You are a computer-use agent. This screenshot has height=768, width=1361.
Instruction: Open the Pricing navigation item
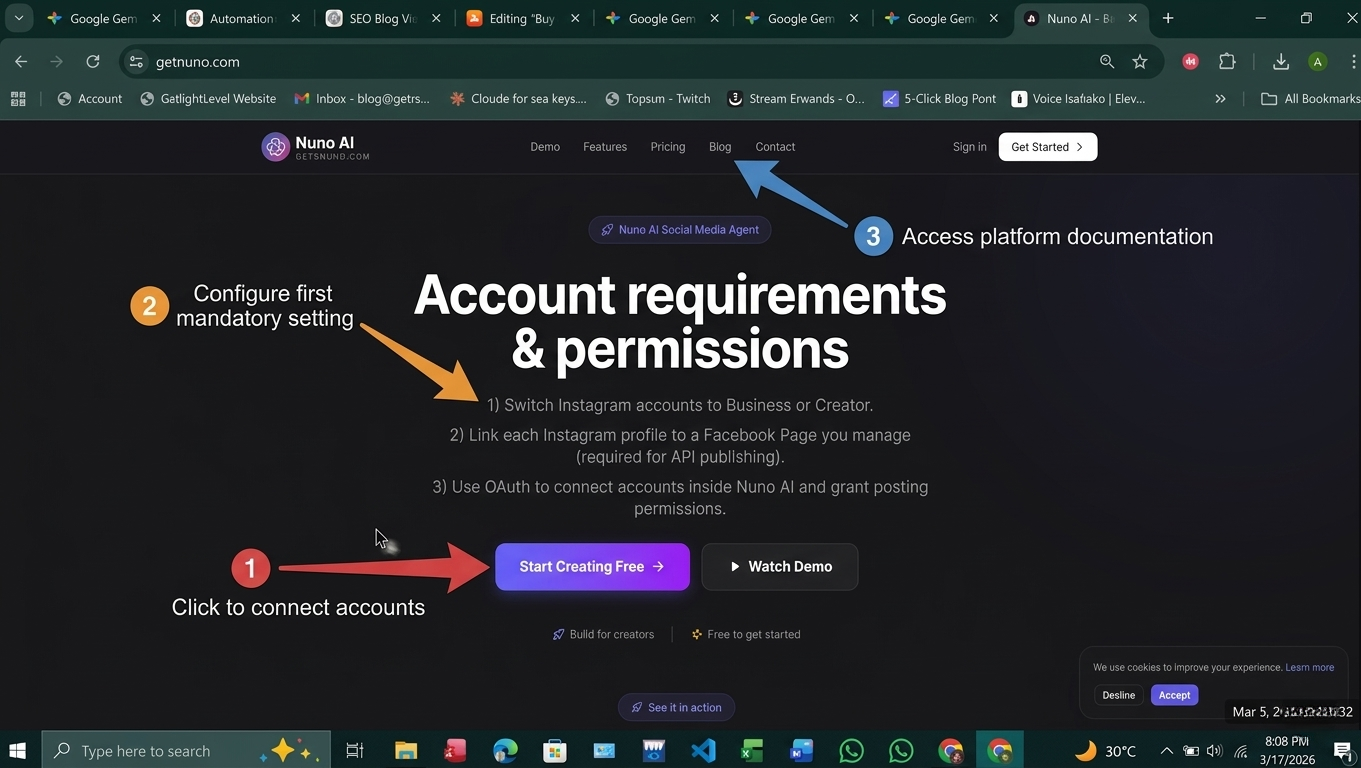[x=667, y=147]
